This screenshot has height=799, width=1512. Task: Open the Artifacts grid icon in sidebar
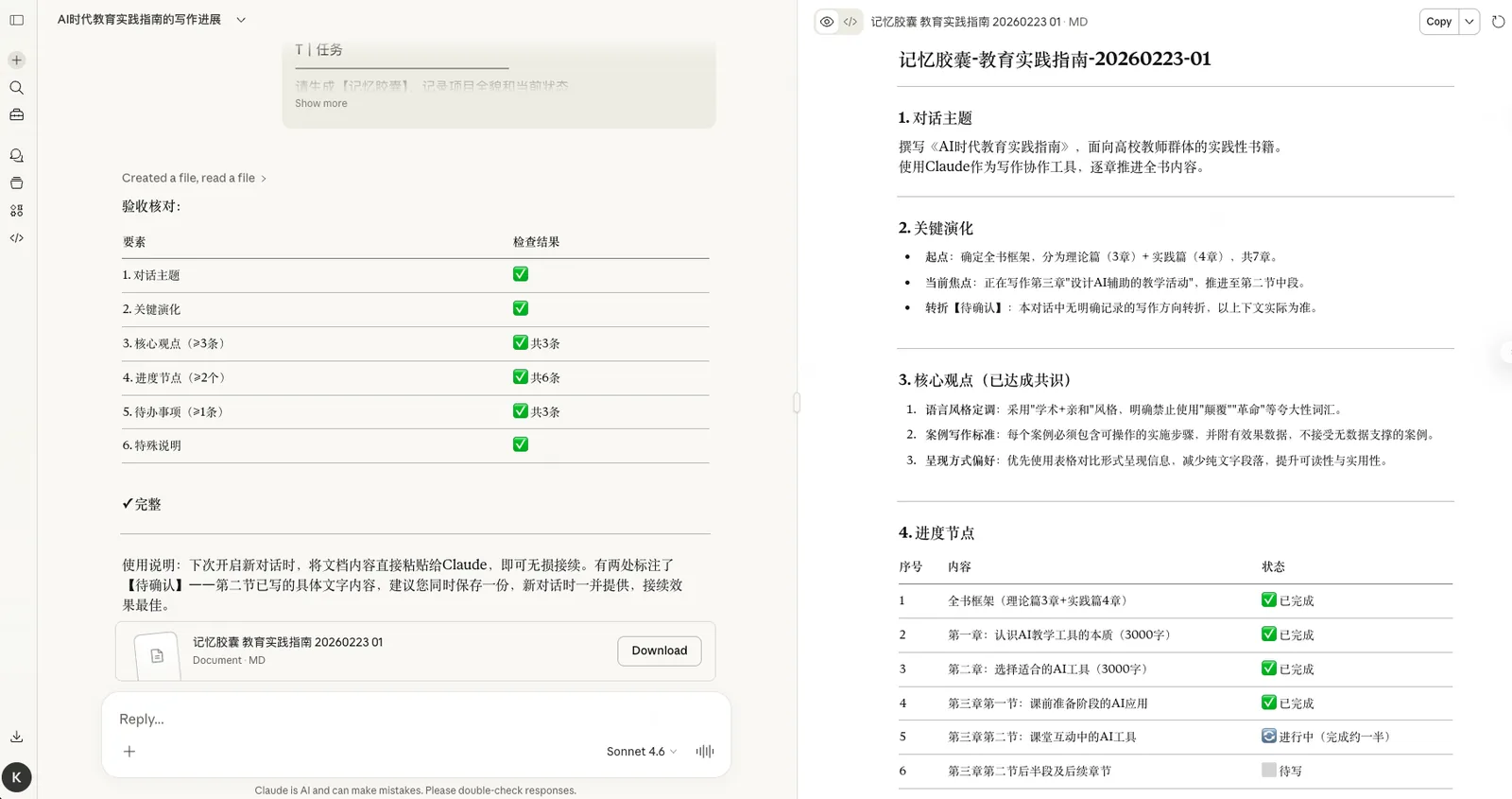tap(17, 210)
